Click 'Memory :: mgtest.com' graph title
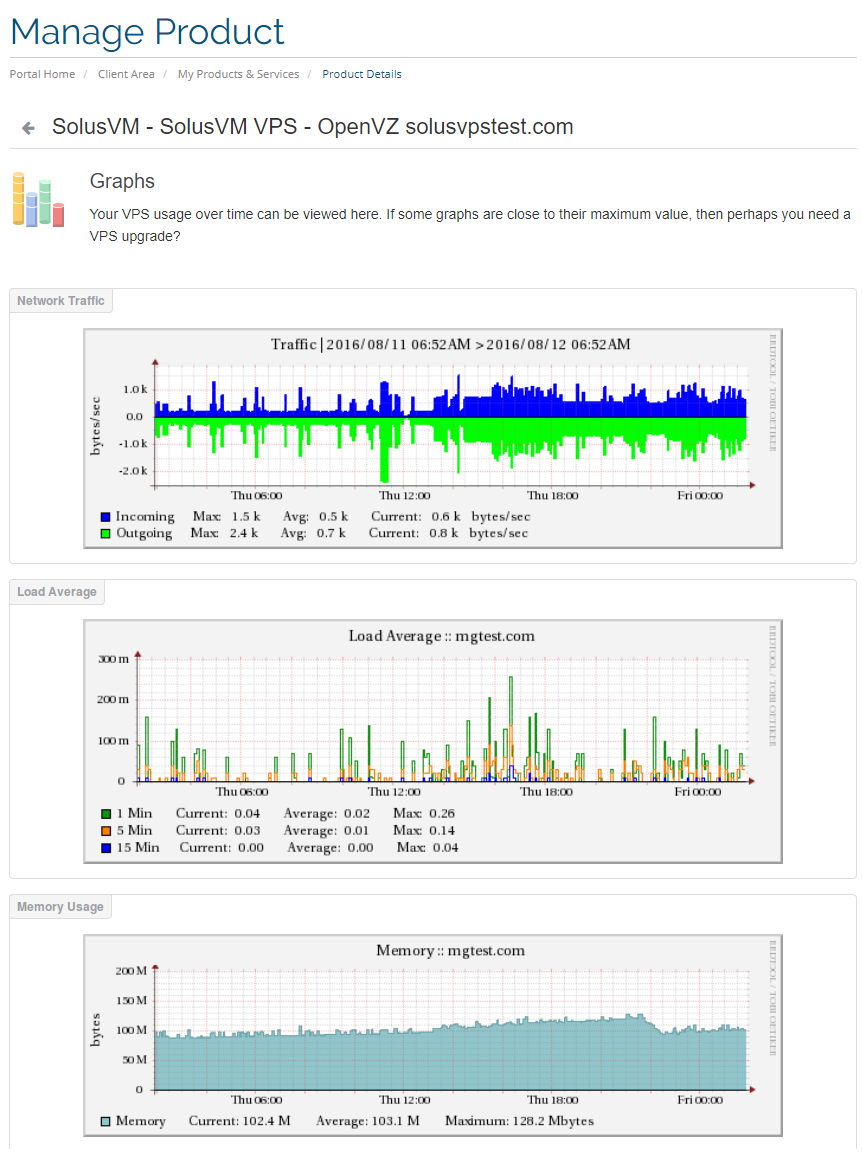This screenshot has width=862, height=1152. point(450,951)
